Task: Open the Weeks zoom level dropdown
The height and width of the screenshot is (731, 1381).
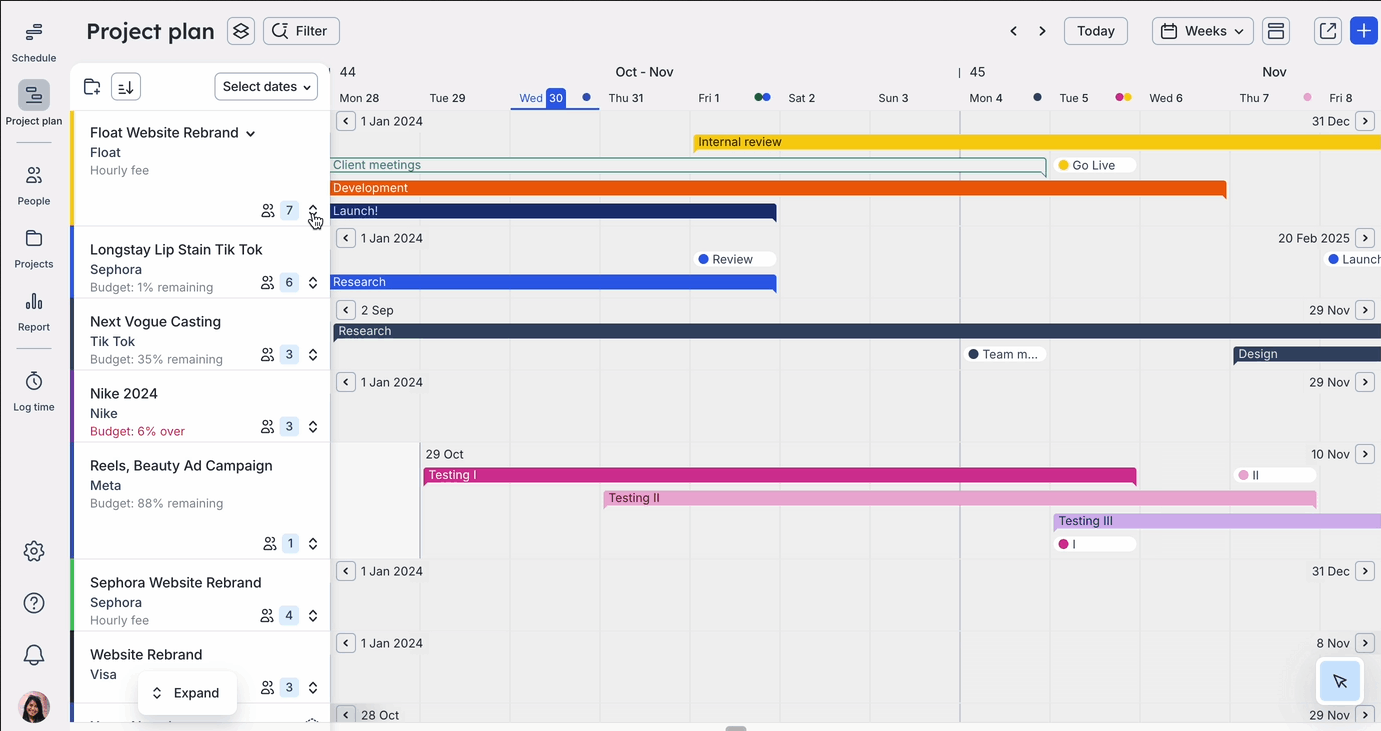Action: click(1202, 31)
